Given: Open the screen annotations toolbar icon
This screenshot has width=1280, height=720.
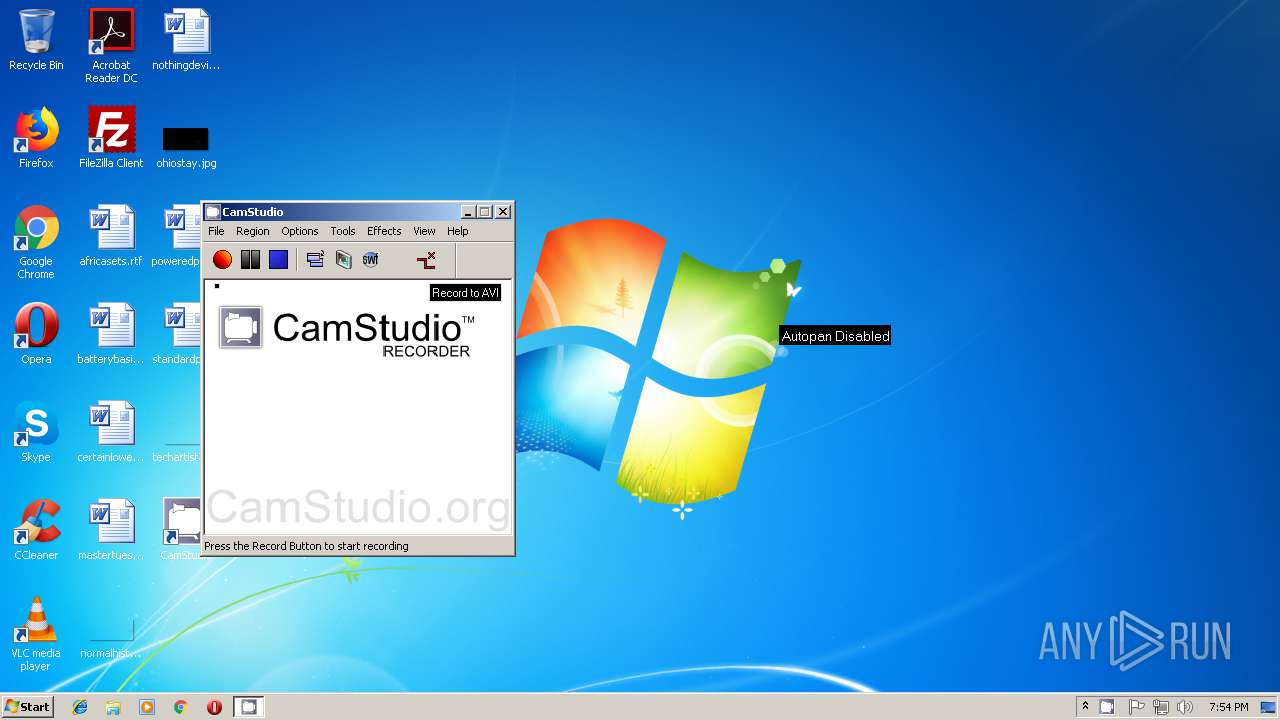Looking at the screenshot, I should [x=343, y=260].
